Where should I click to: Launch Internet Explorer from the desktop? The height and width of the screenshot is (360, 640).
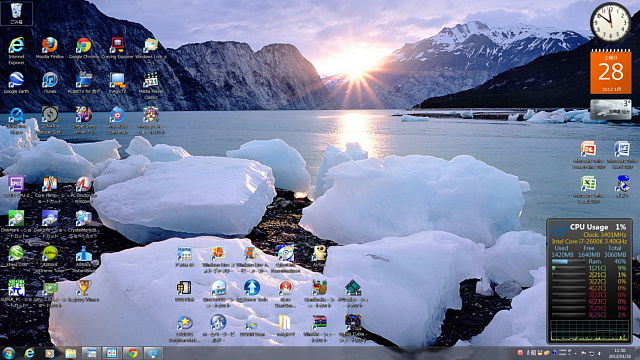pos(16,50)
